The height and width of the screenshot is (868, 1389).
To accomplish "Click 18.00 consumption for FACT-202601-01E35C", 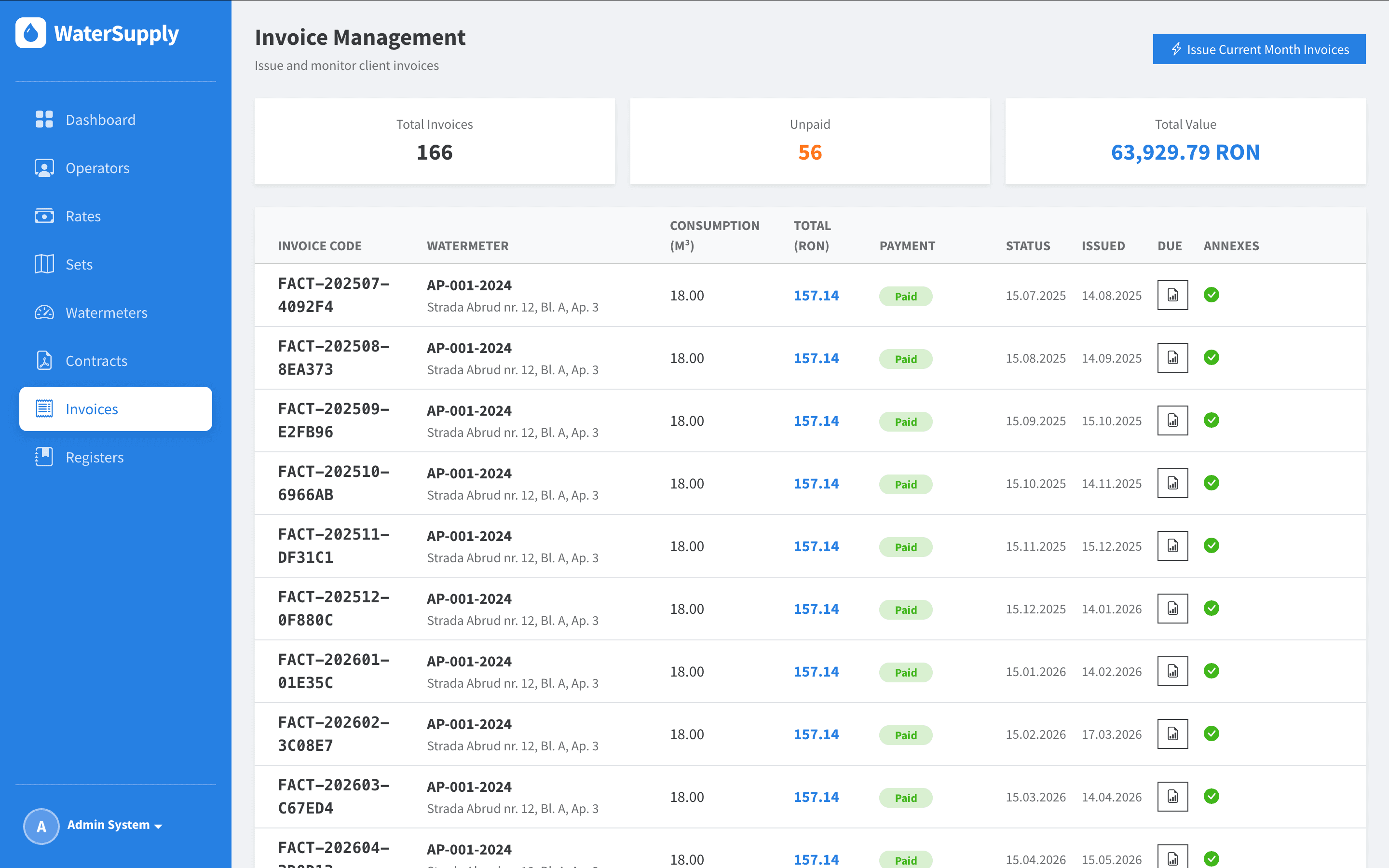I will coord(686,672).
